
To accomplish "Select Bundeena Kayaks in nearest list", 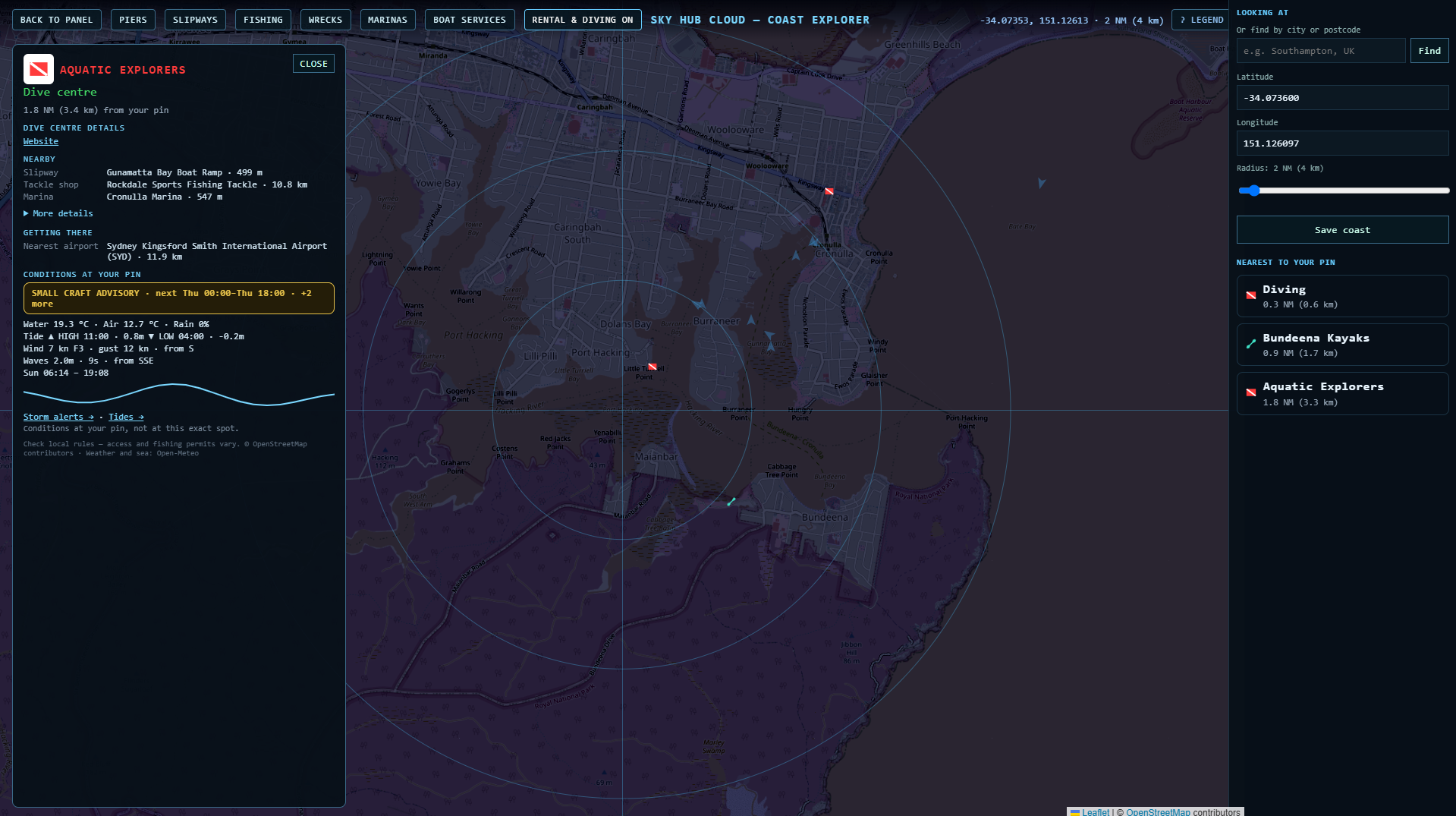I will click(1342, 345).
